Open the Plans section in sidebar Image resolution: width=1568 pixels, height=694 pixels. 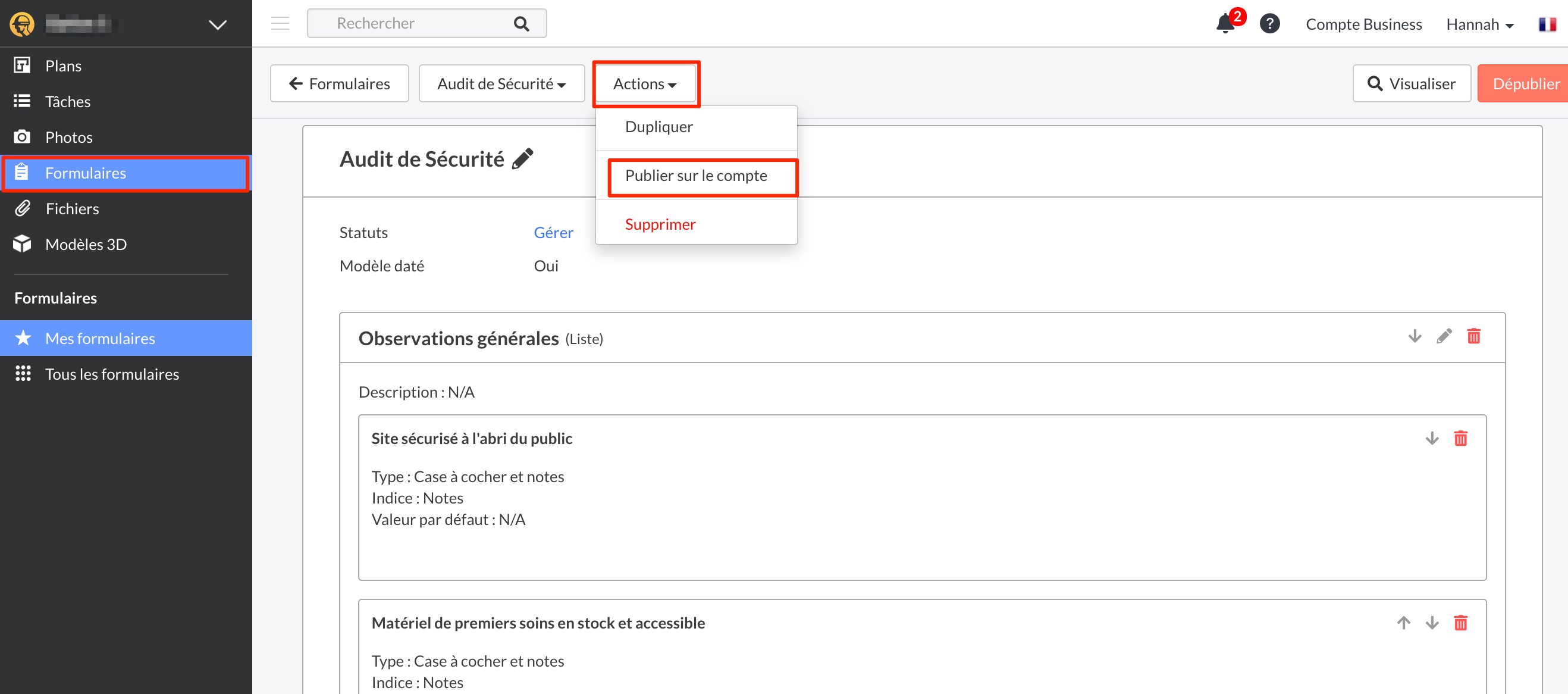(126, 66)
